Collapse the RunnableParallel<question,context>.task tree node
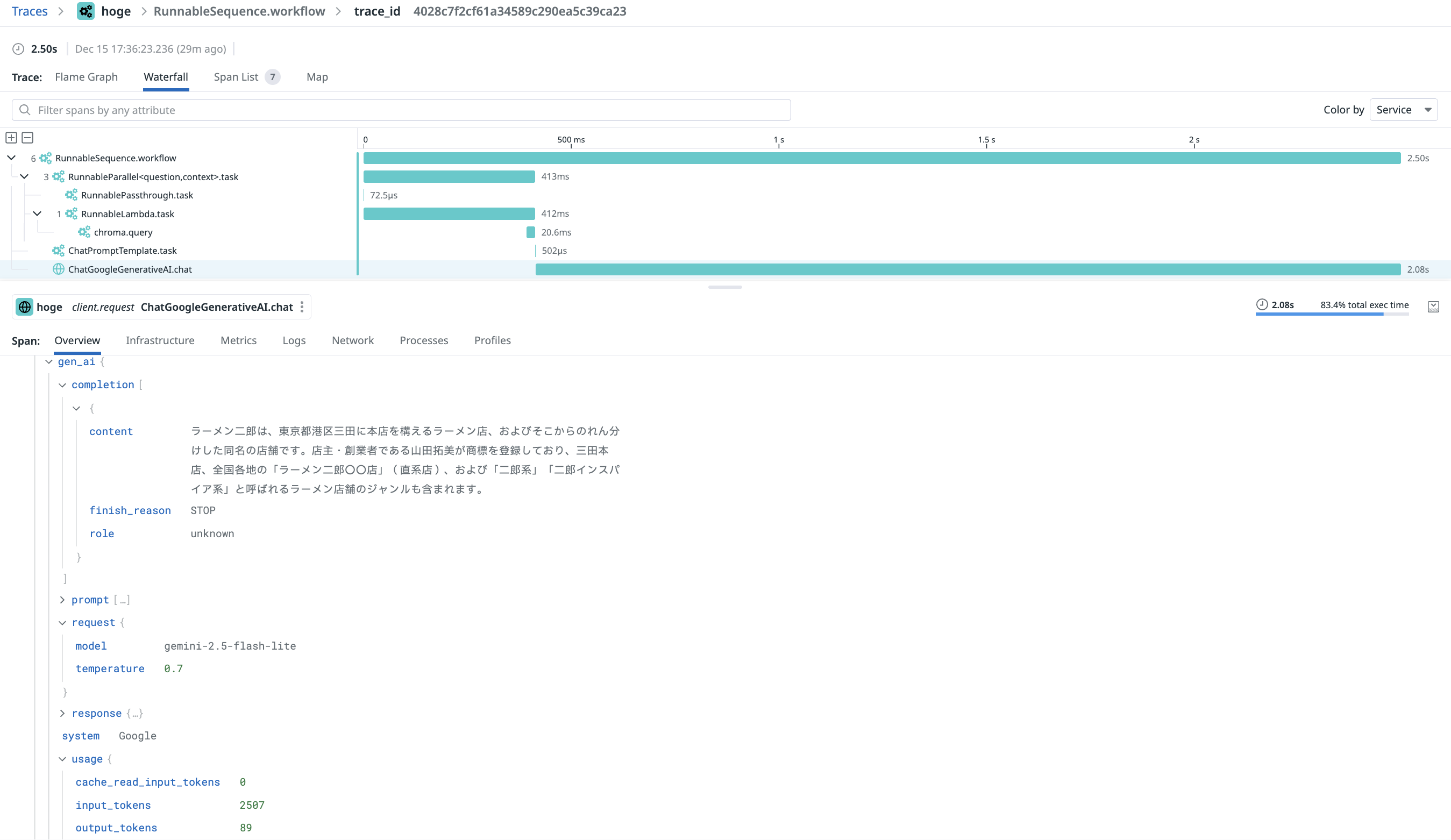 24,177
